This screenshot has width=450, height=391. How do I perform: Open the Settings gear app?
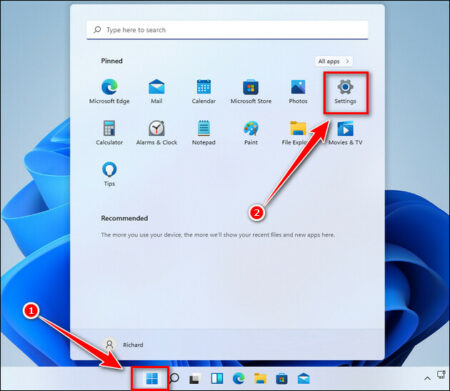click(345, 92)
